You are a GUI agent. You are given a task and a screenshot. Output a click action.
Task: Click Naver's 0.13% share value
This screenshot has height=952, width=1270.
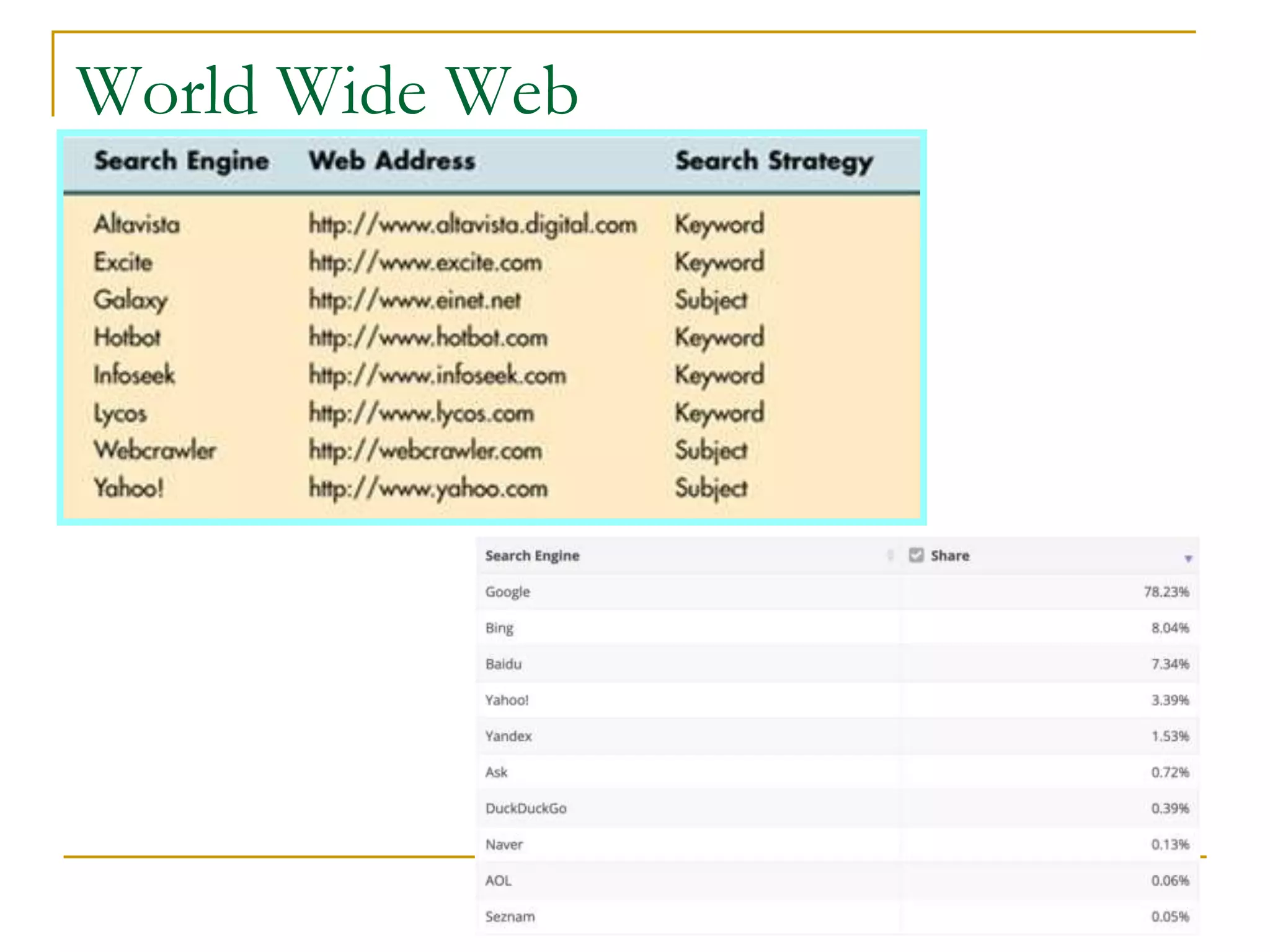tap(1170, 844)
